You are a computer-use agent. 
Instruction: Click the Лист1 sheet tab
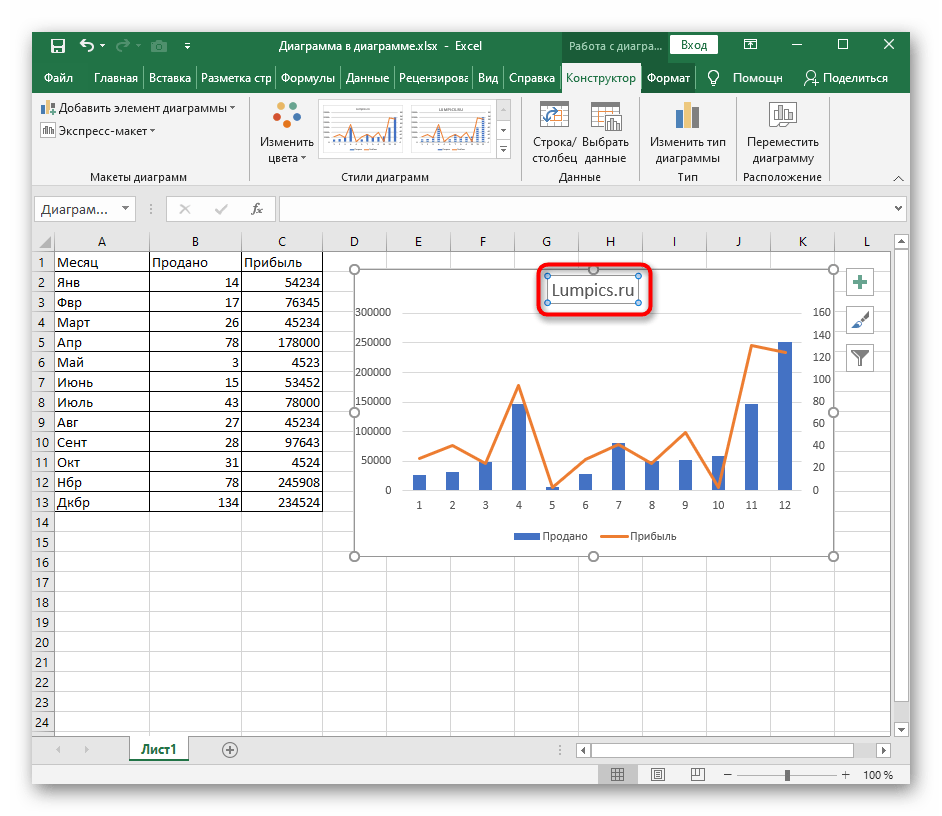tap(159, 749)
